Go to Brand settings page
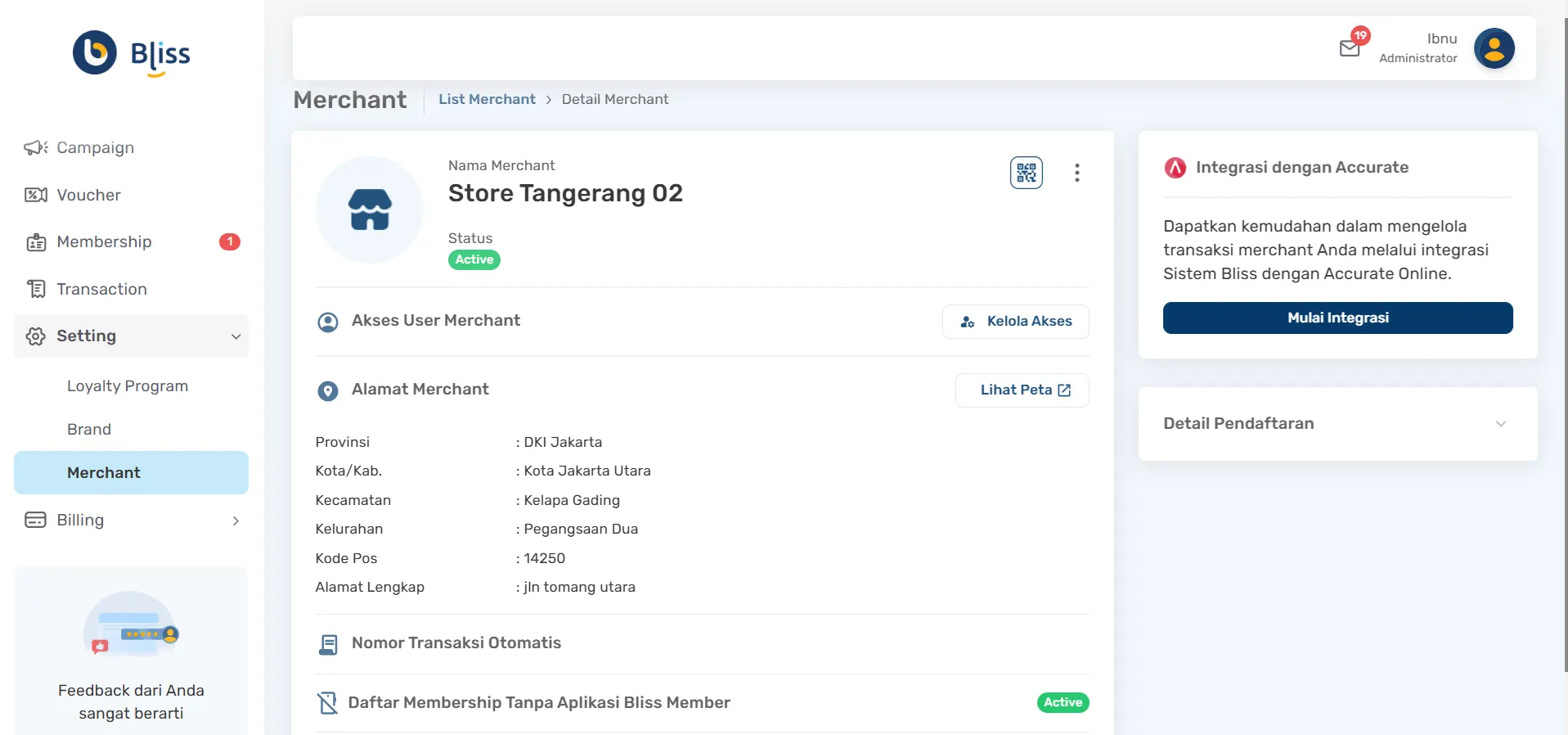1568x735 pixels. pos(89,430)
